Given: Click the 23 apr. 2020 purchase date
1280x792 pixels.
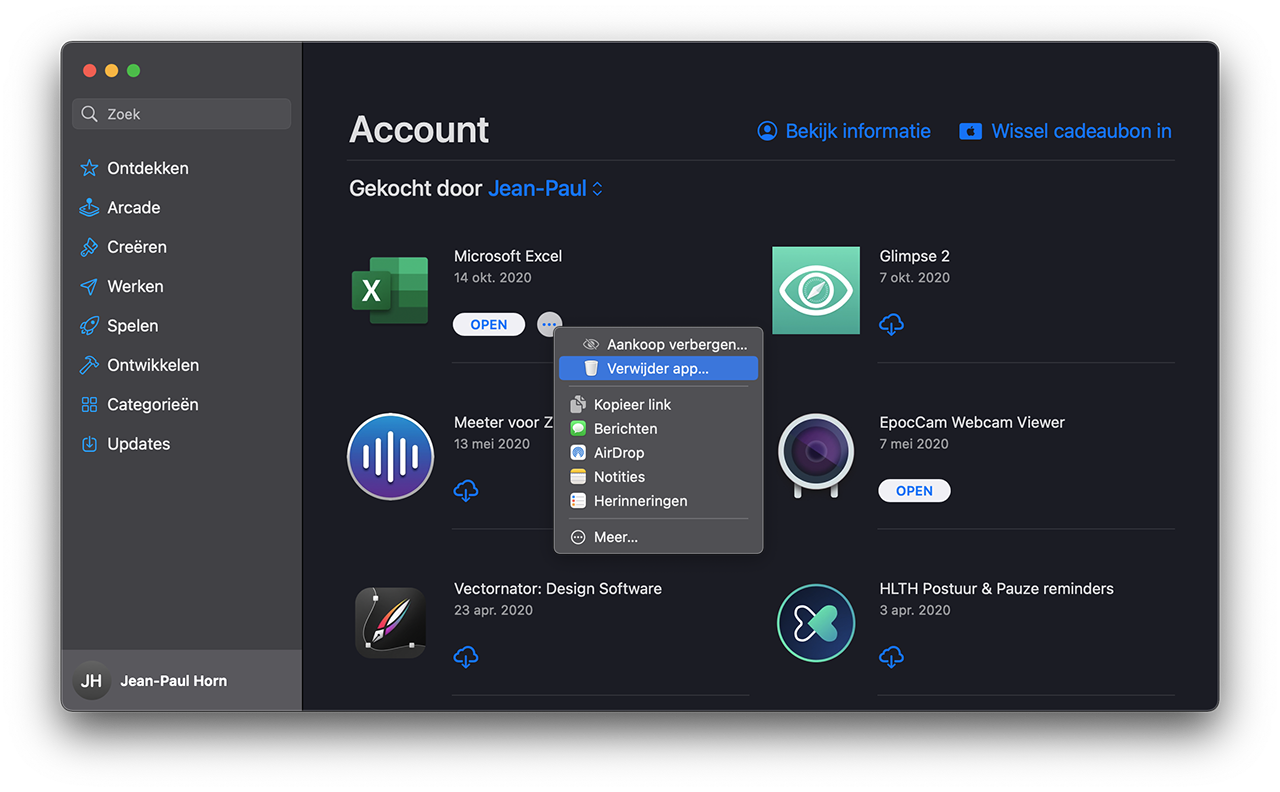Looking at the screenshot, I should [493, 610].
